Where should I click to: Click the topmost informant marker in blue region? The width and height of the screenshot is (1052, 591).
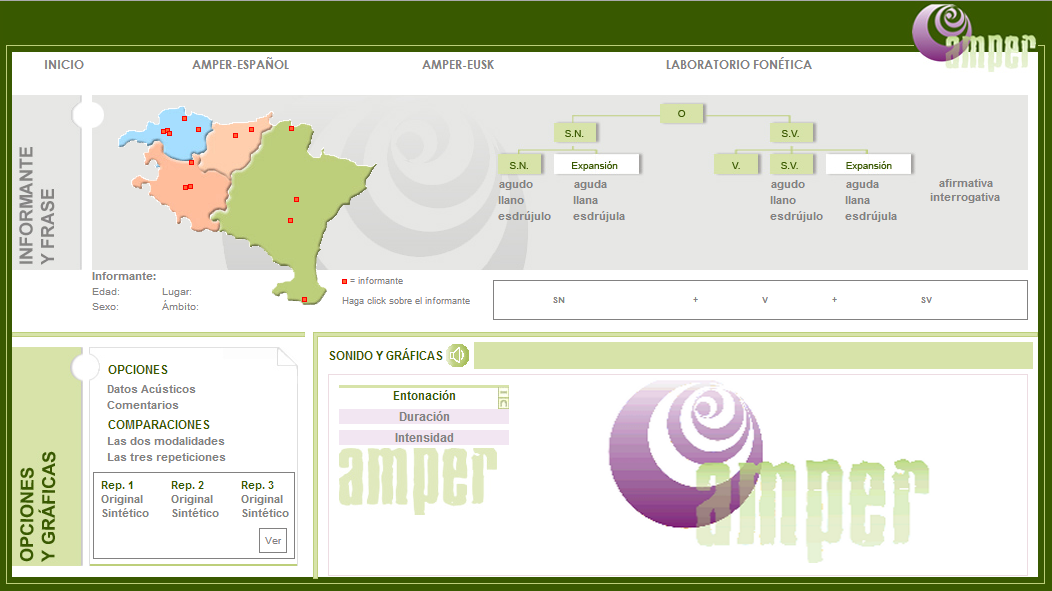184,118
